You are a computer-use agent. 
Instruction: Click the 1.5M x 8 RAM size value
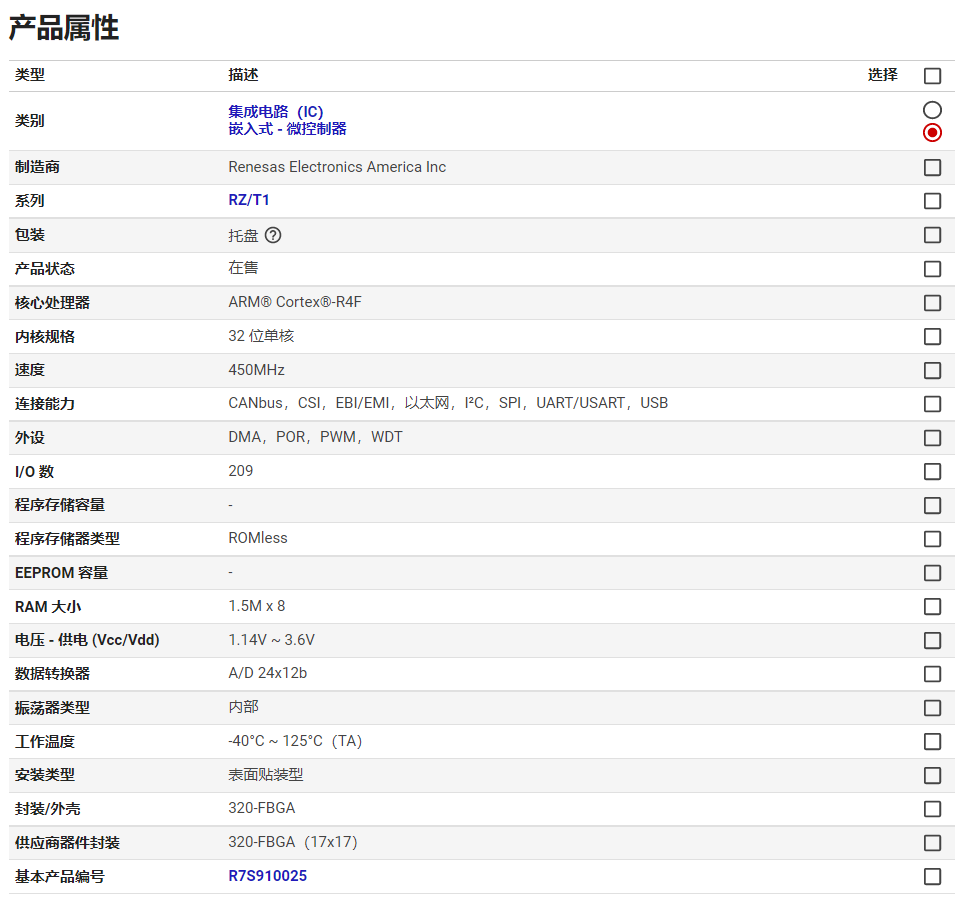(257, 606)
